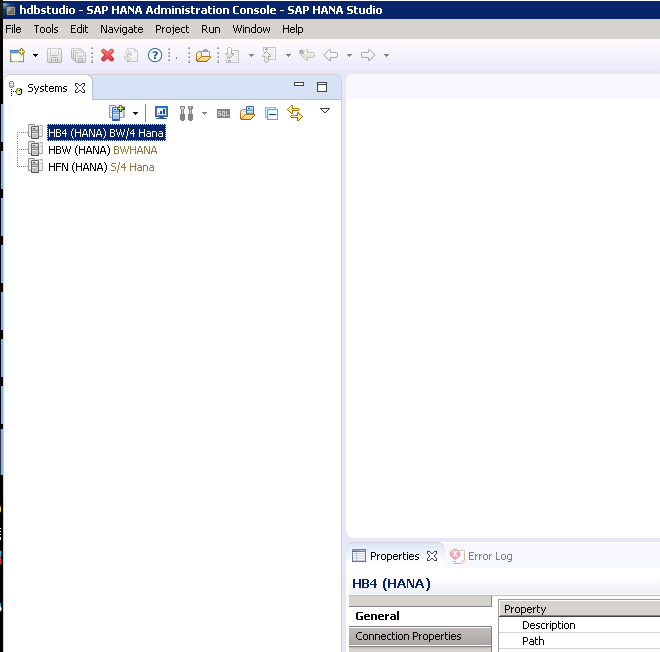Select the HB4 (HANA) BW/4 Hana system

pyautogui.click(x=106, y=133)
